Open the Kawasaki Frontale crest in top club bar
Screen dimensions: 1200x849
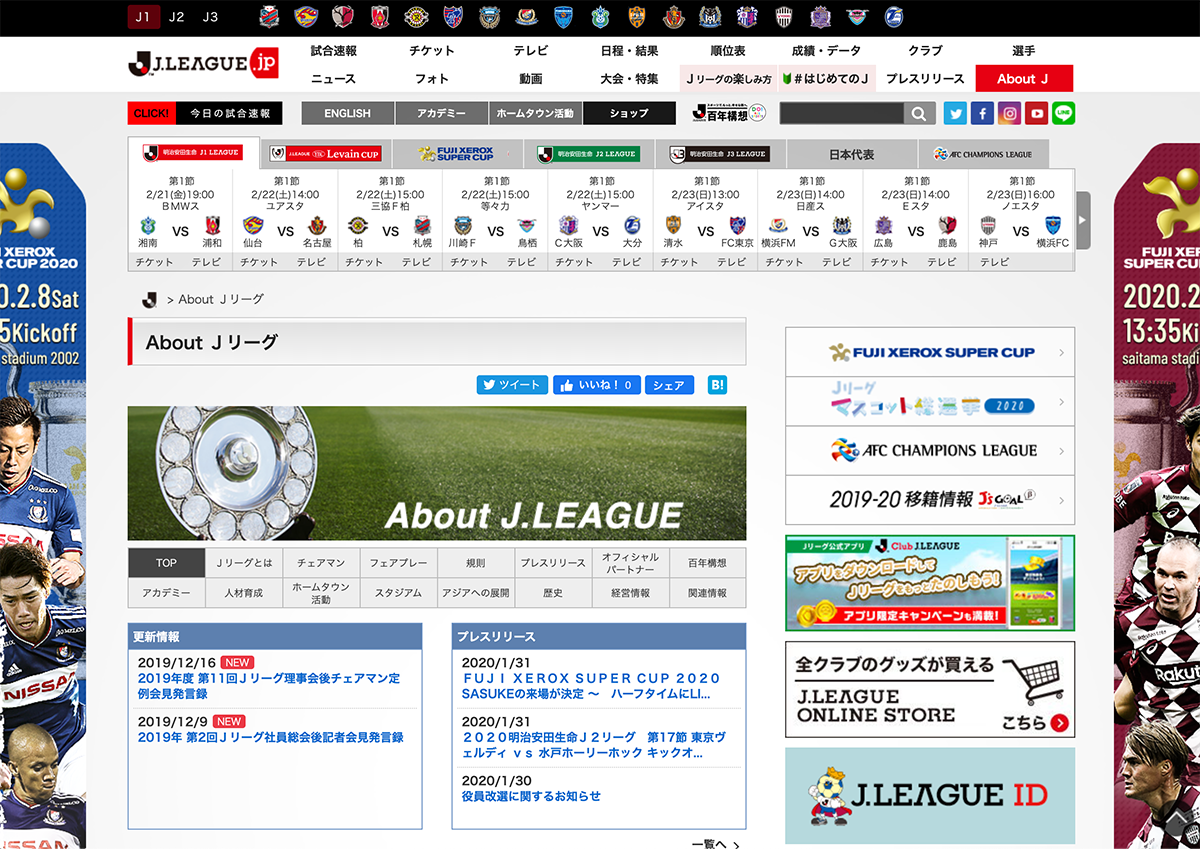pos(490,16)
